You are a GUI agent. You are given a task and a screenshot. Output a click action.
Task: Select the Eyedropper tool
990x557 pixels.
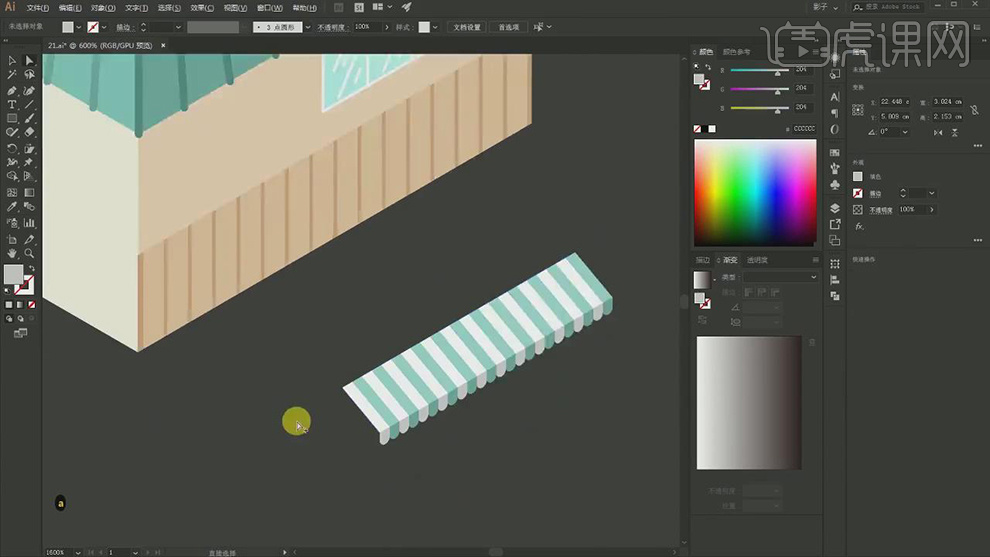click(12, 207)
